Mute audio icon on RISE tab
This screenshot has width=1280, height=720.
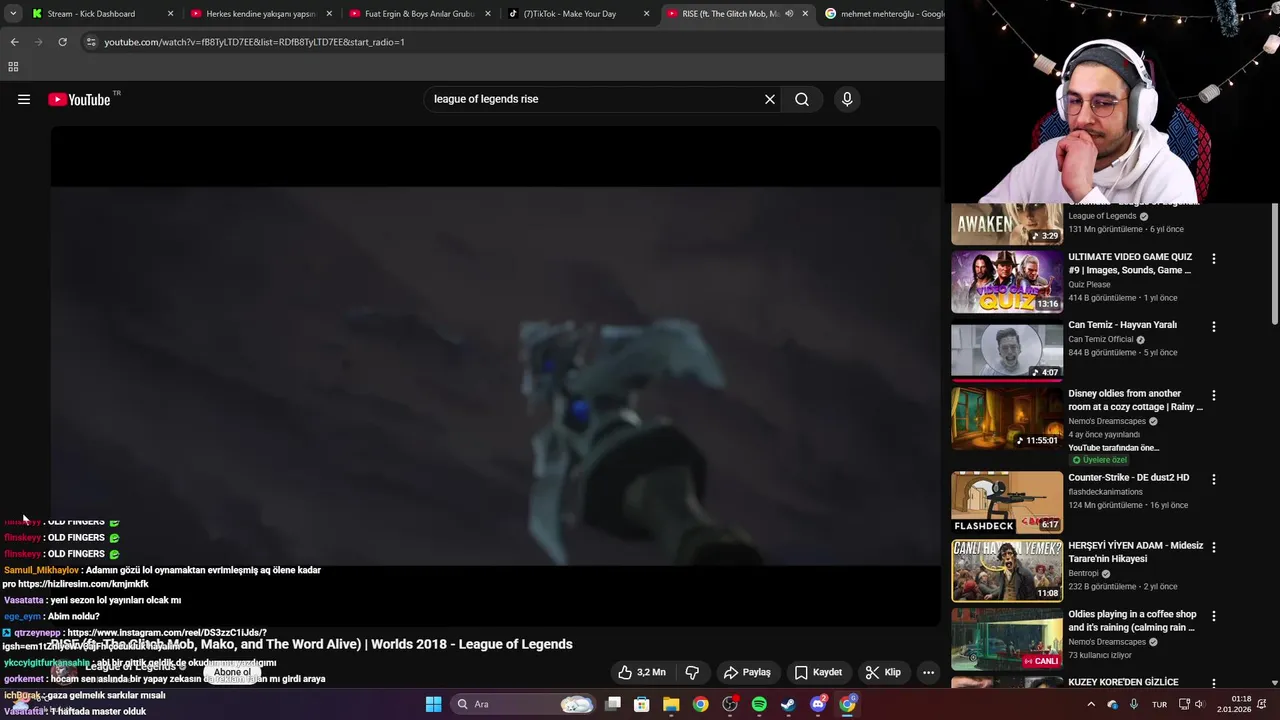tap(789, 14)
